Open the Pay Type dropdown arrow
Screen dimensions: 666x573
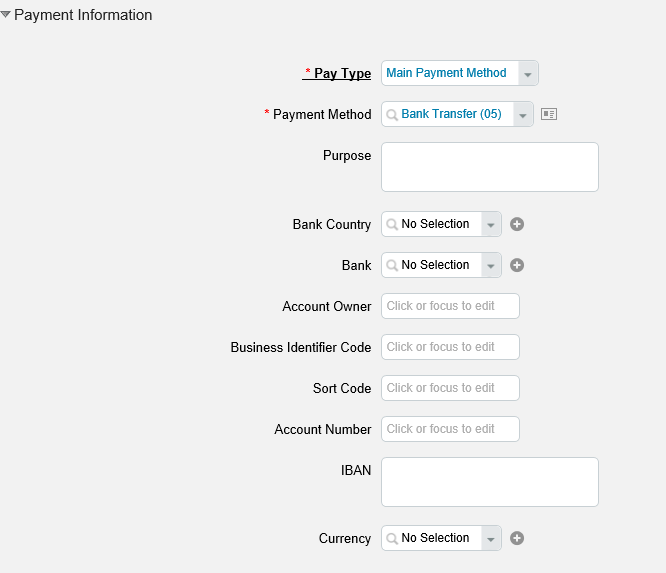(528, 73)
